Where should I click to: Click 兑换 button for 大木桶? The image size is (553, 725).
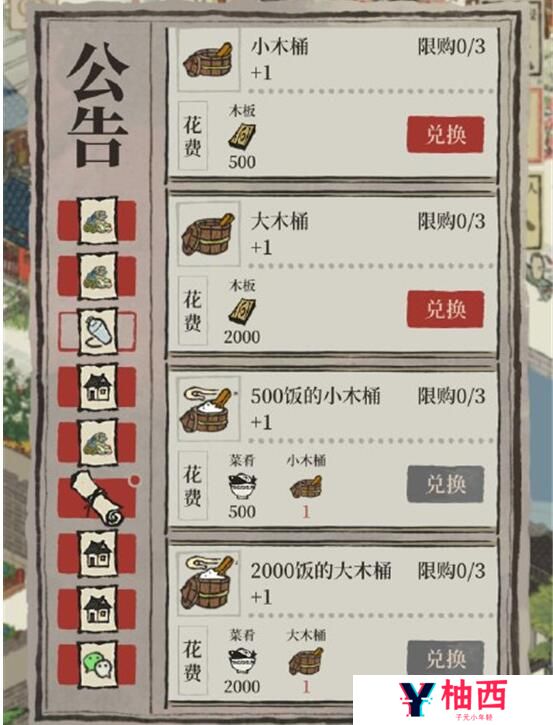[445, 309]
